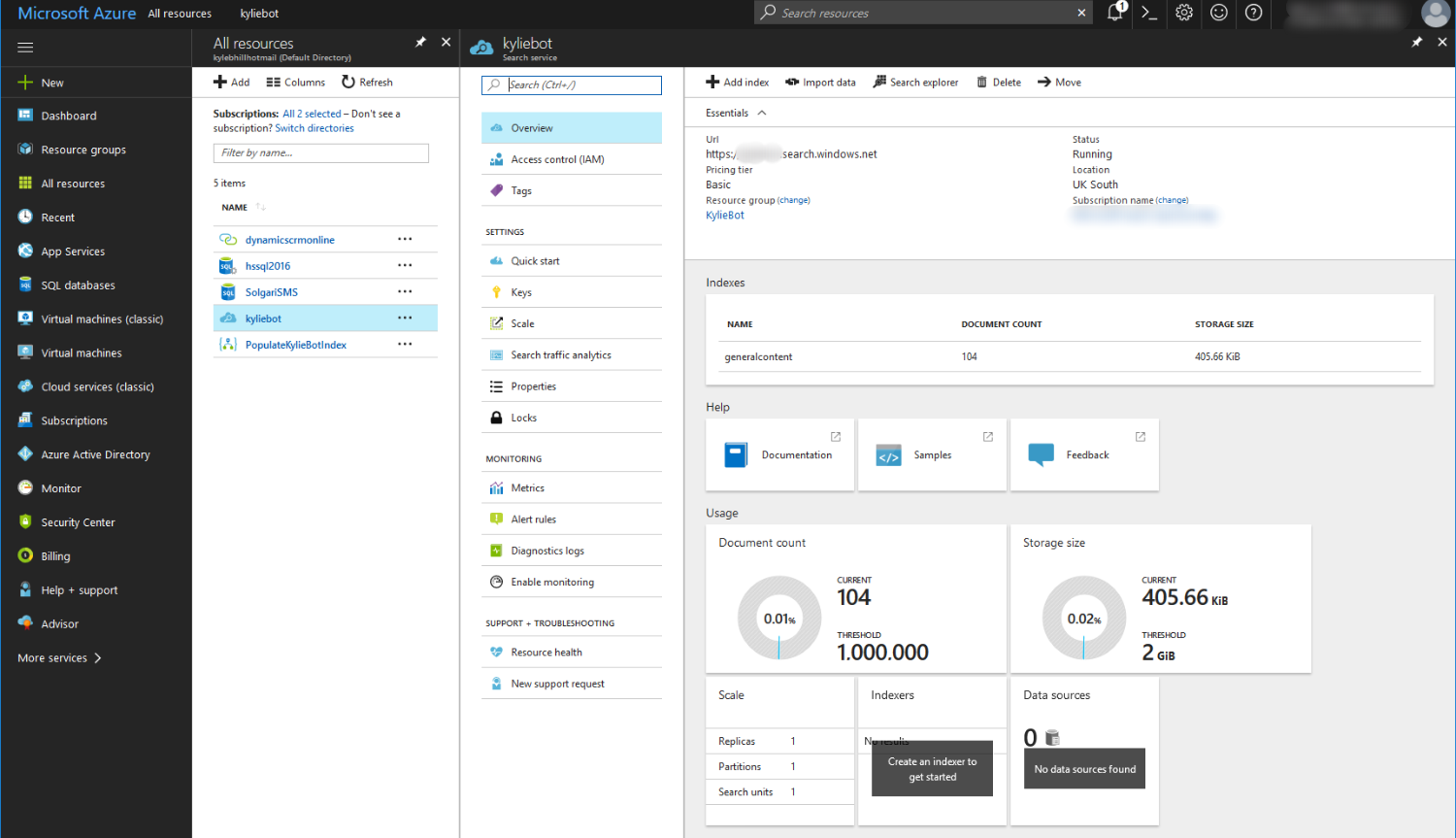Viewport: 1456px width, 838px height.
Task: Click the Tags icon in kyliebot menu
Action: tap(496, 190)
